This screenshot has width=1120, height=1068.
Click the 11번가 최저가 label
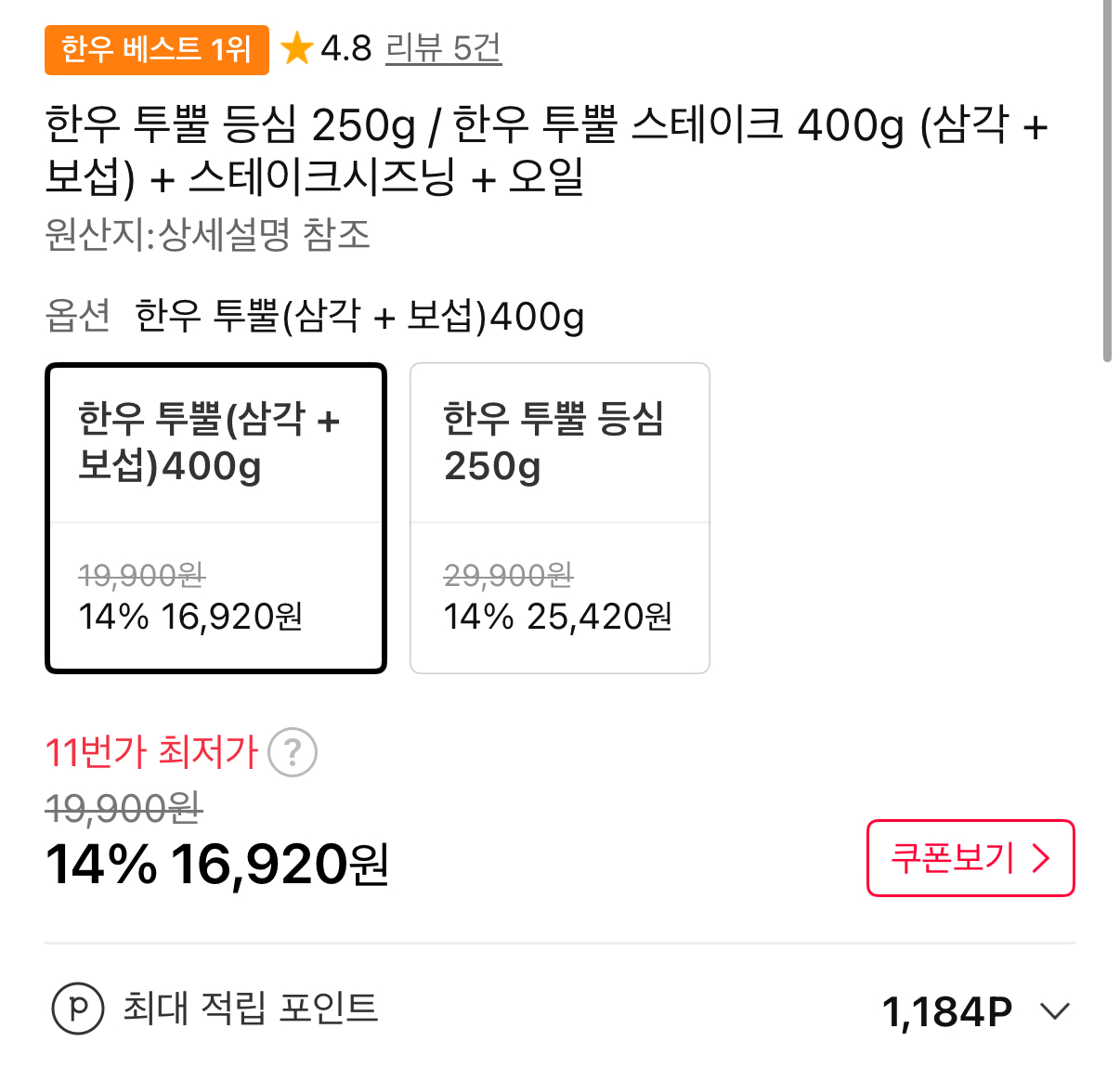[x=151, y=752]
